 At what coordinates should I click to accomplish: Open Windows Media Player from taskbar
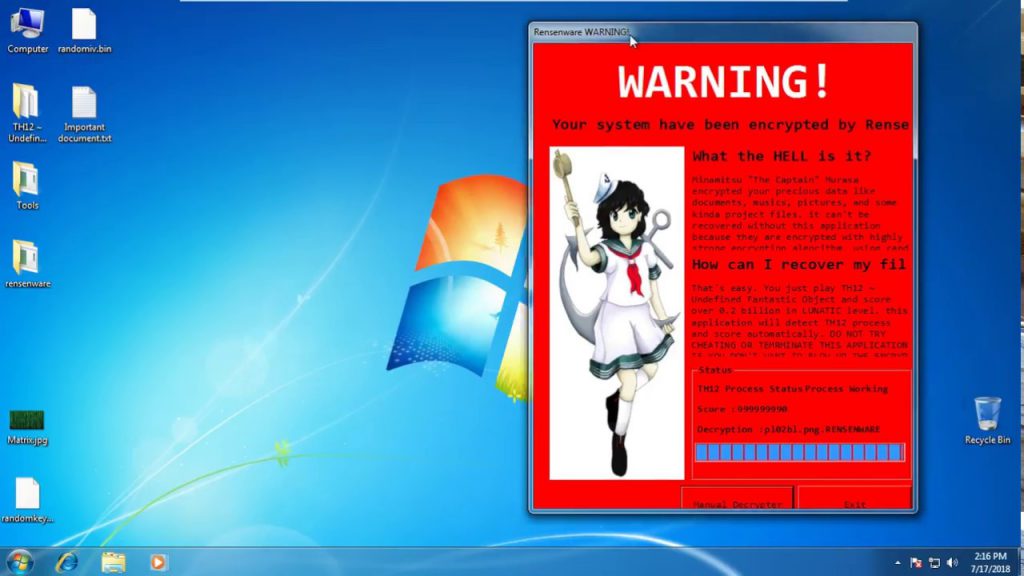coord(158,561)
